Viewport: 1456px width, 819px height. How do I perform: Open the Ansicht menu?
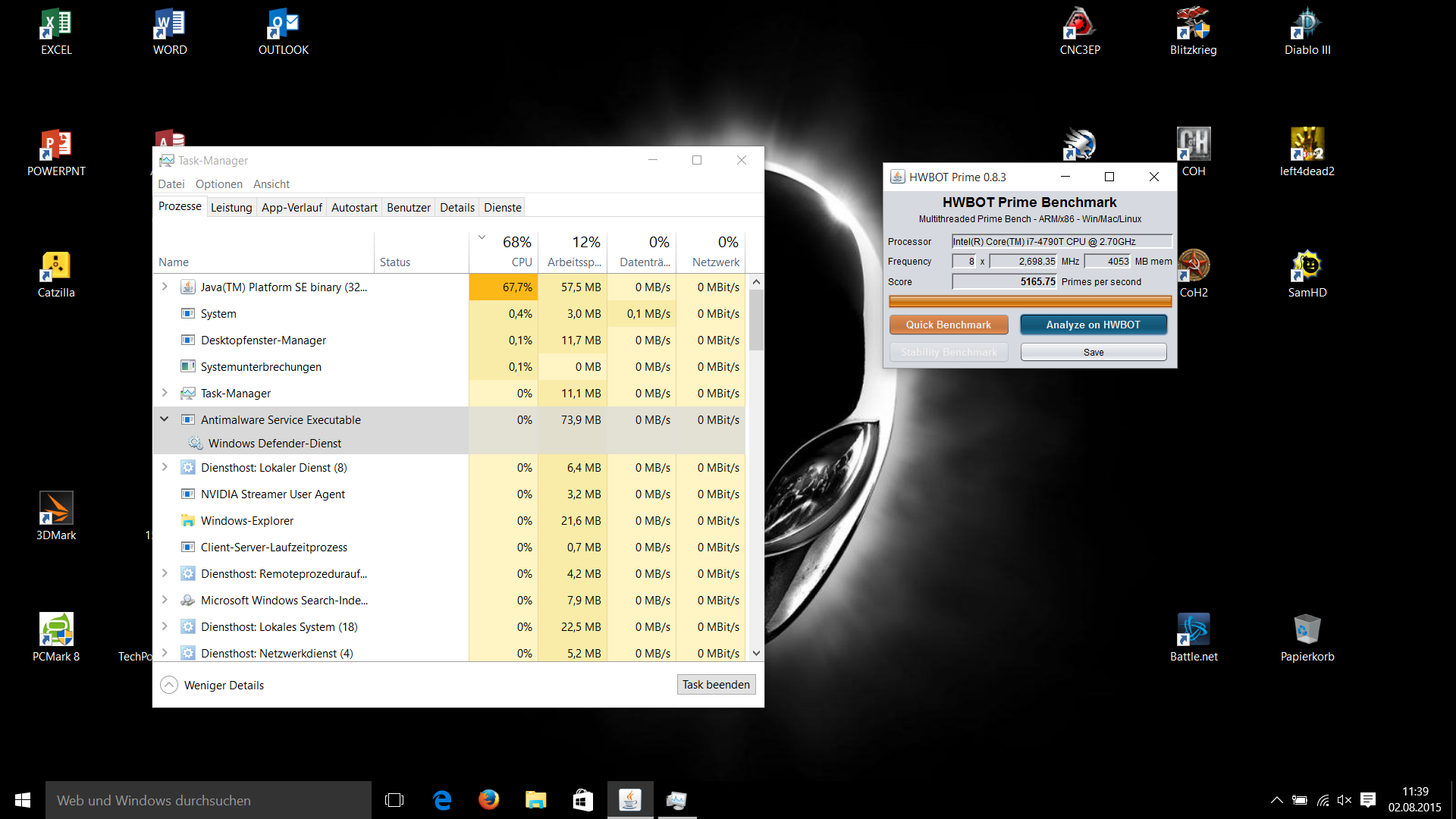[271, 184]
